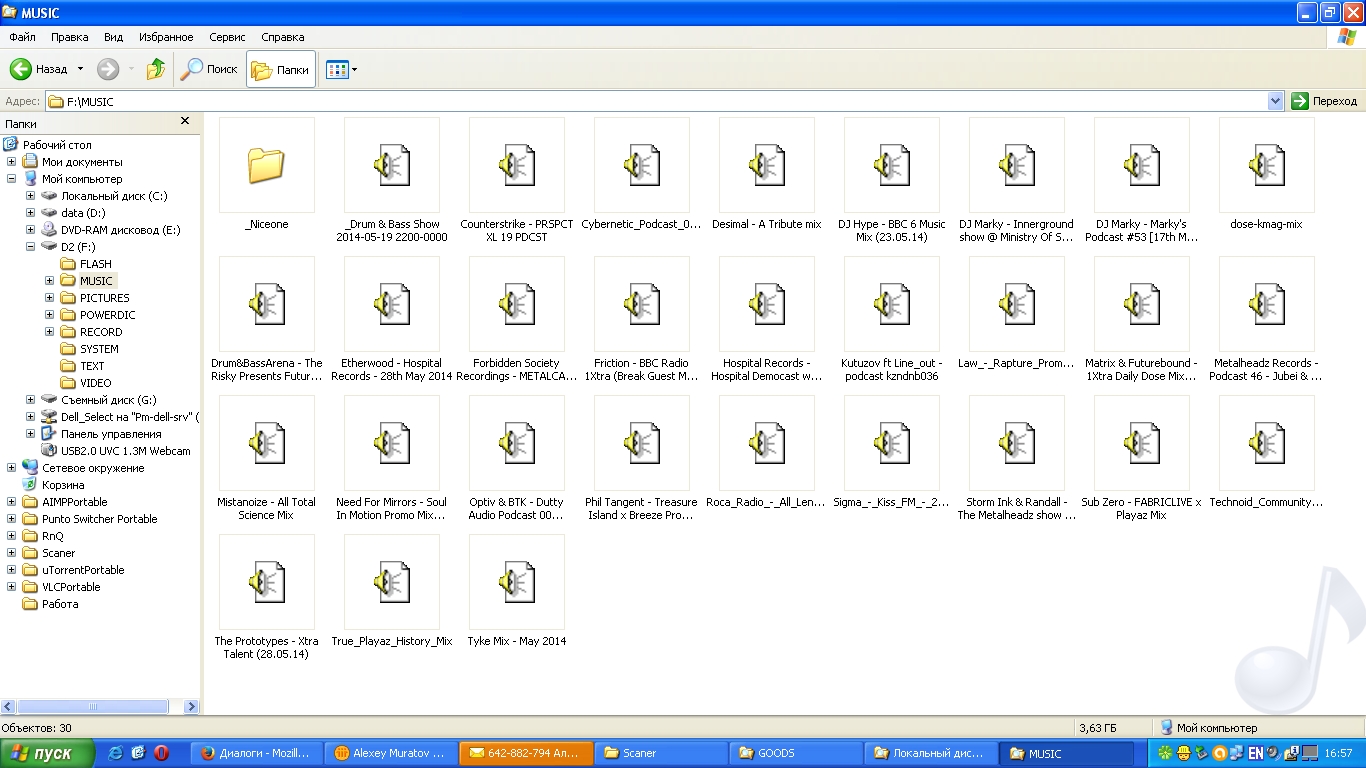Select Optiv & BTK - Dutty Audio Podcast
Viewport: 1366px width, 768px height.
tap(516, 443)
